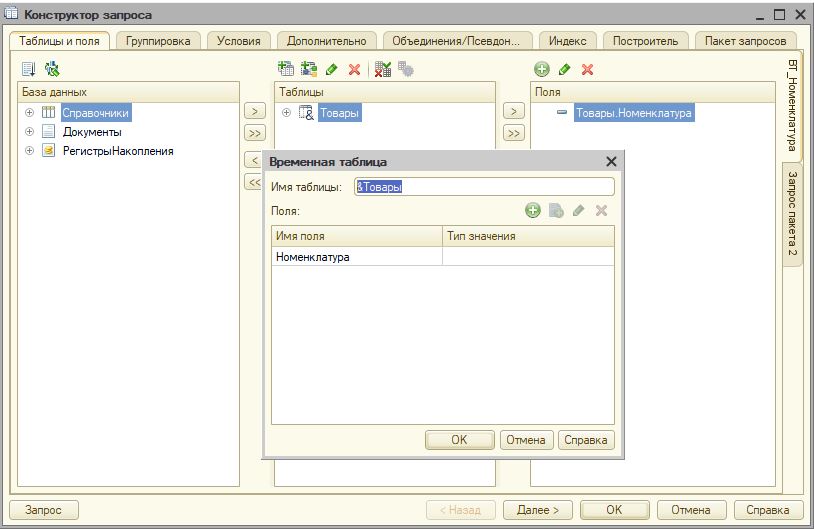The width and height of the screenshot is (814, 529).
Task: Click replace table icon above Таблицы
Action: click(x=383, y=69)
